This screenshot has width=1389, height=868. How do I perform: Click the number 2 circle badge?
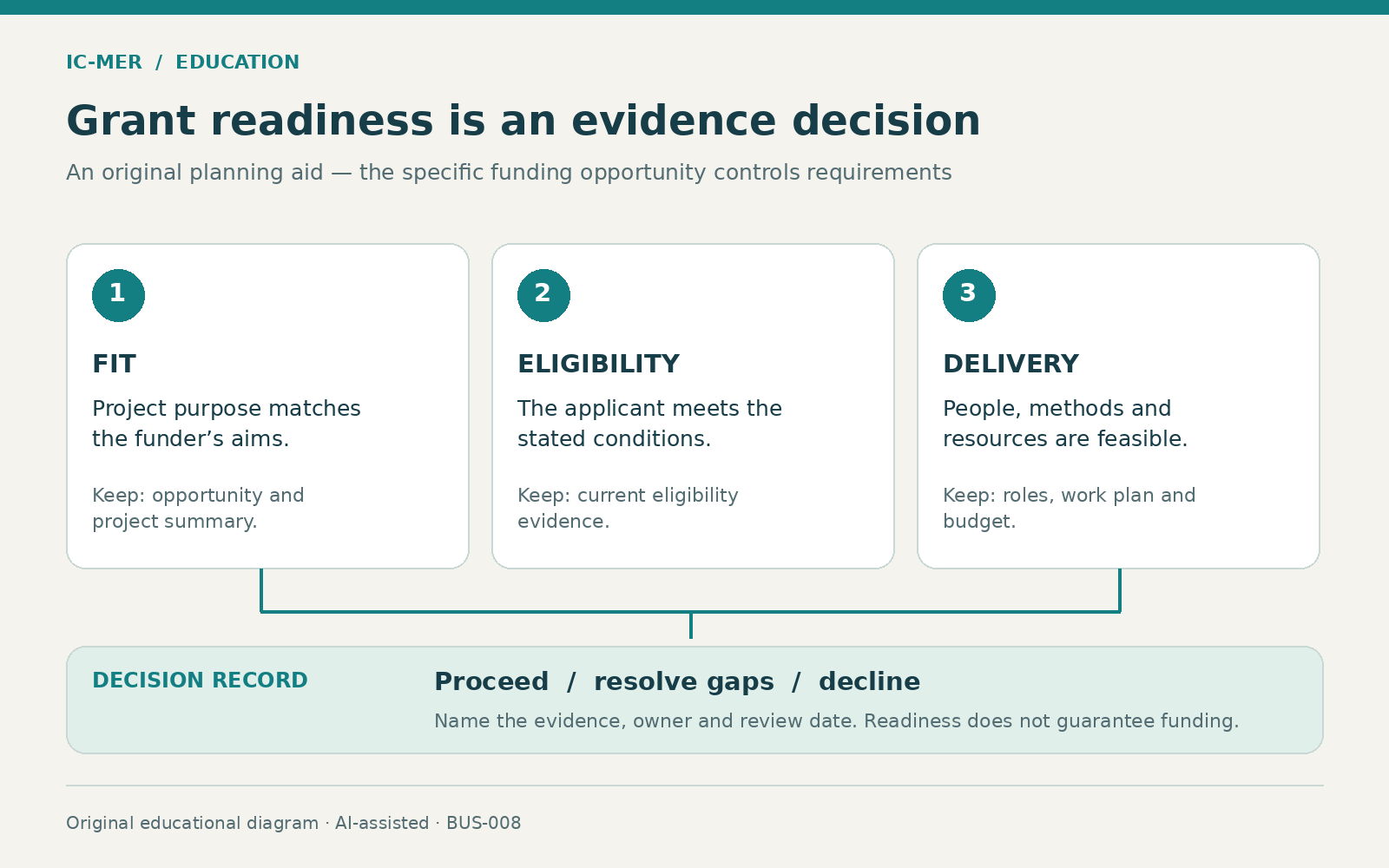(x=543, y=295)
